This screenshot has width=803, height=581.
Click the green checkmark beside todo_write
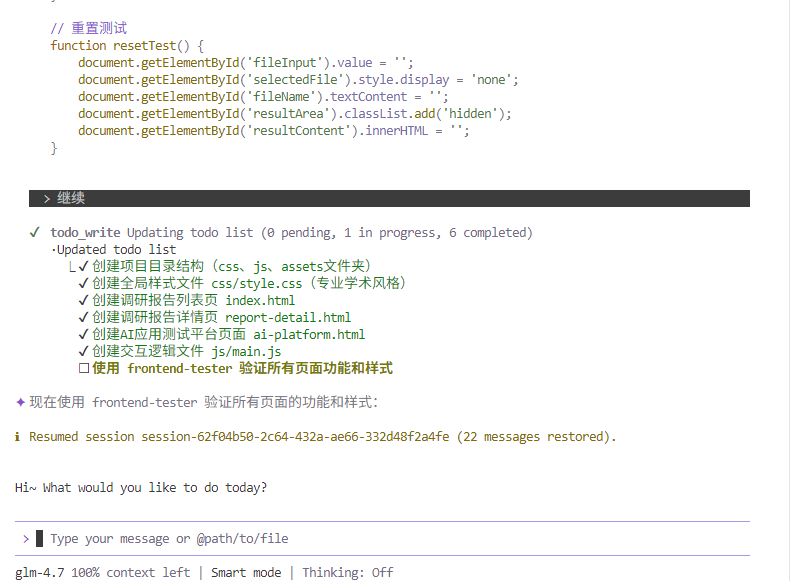click(x=35, y=233)
